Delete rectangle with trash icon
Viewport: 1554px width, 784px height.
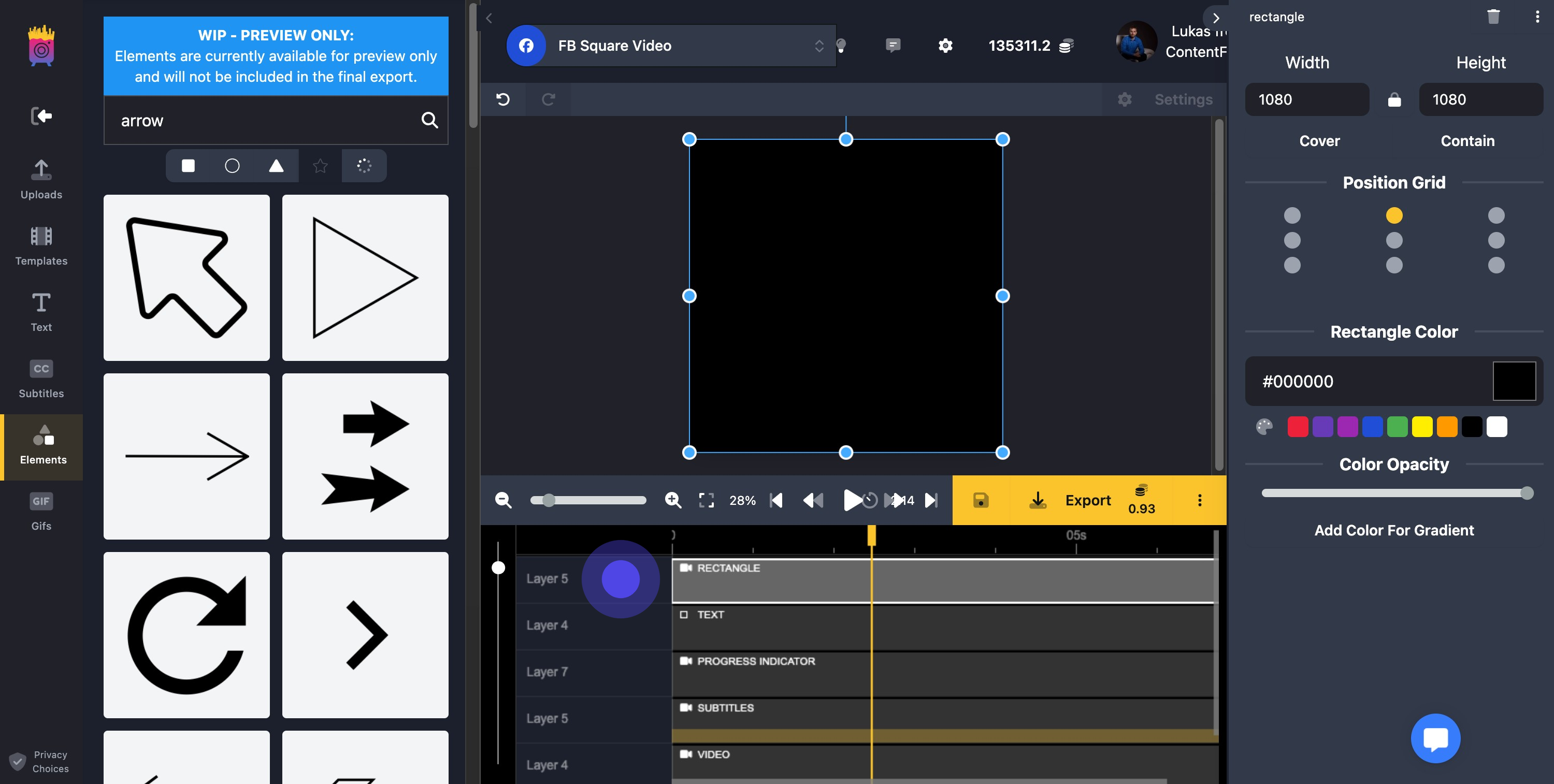tap(1493, 17)
